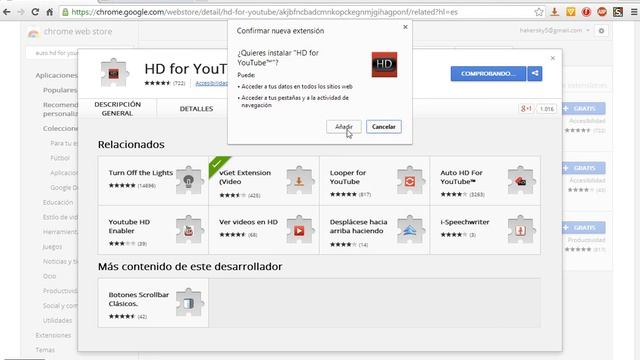Open vGet Extension download icon

coord(300,180)
